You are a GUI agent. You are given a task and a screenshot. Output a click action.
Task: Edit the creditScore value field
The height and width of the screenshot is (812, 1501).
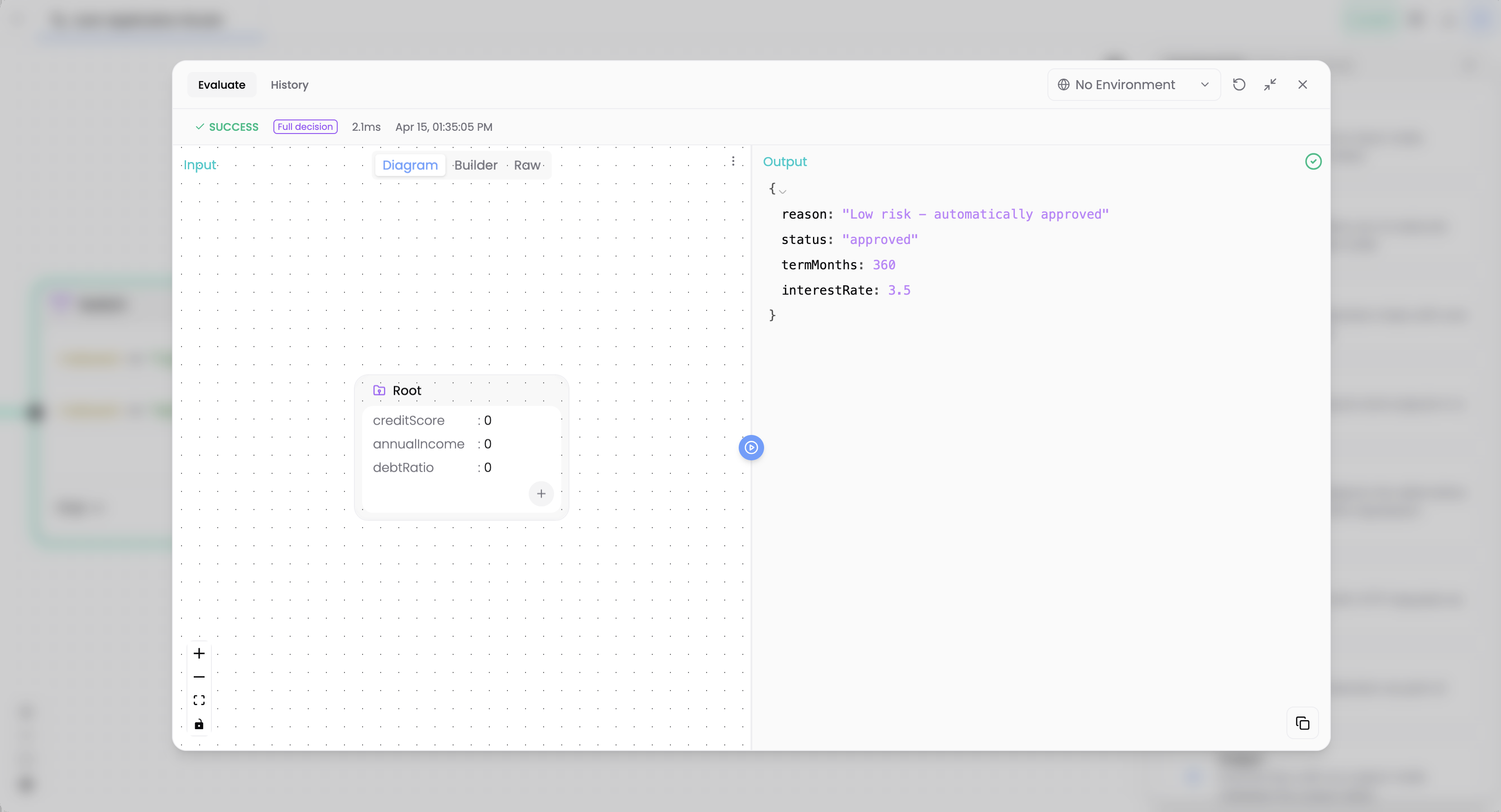point(488,420)
